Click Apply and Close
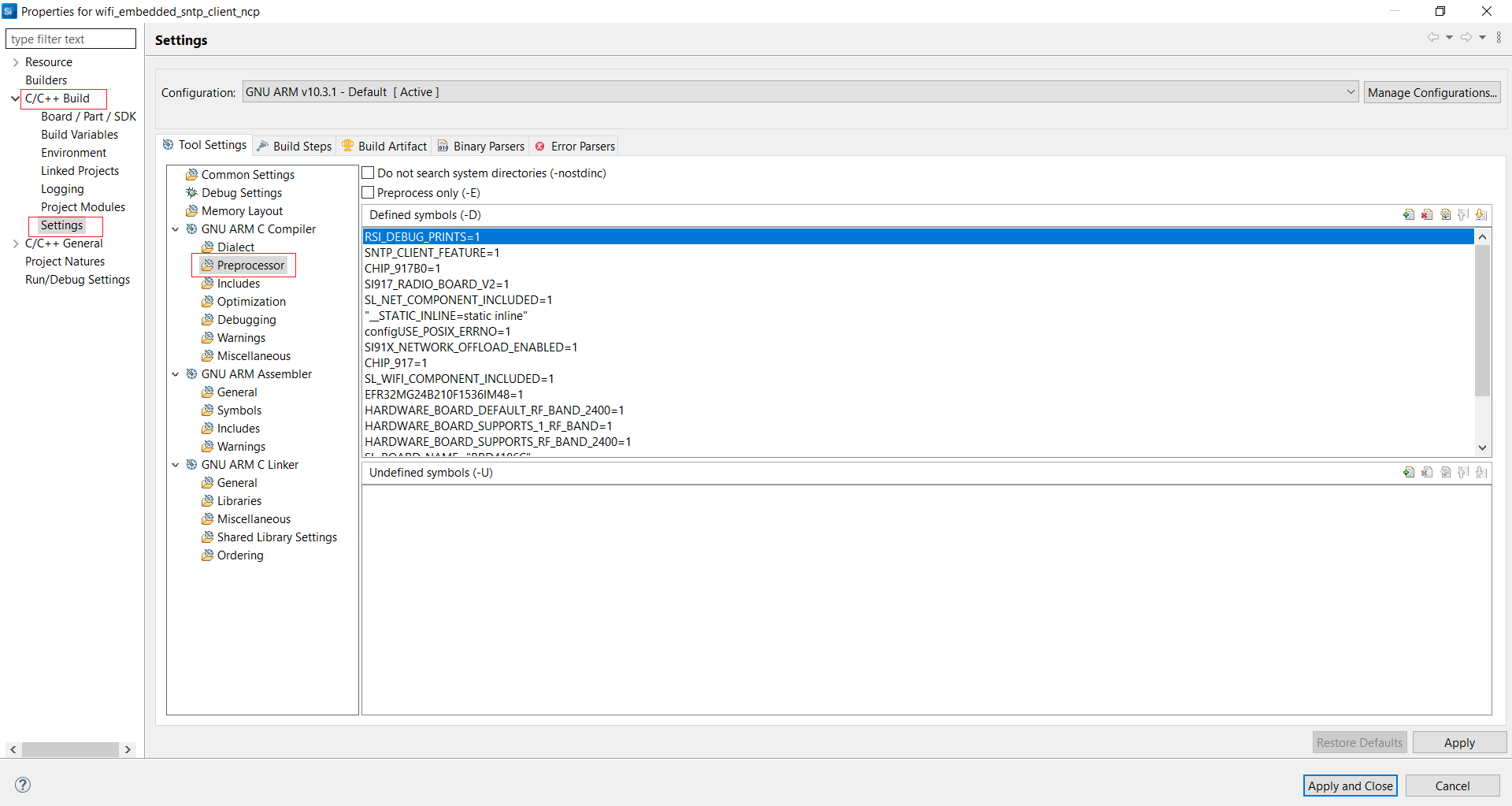Screen dimensions: 1512x806 coord(1349,785)
